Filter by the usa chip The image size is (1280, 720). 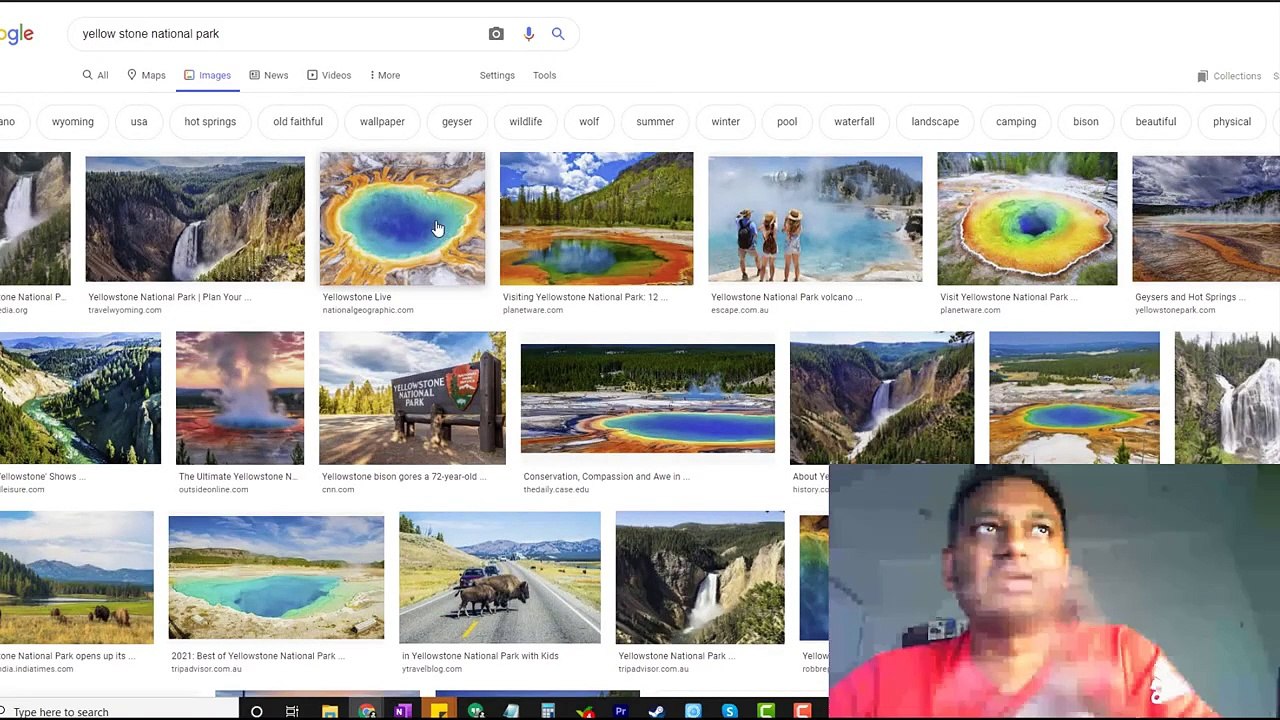coord(139,122)
